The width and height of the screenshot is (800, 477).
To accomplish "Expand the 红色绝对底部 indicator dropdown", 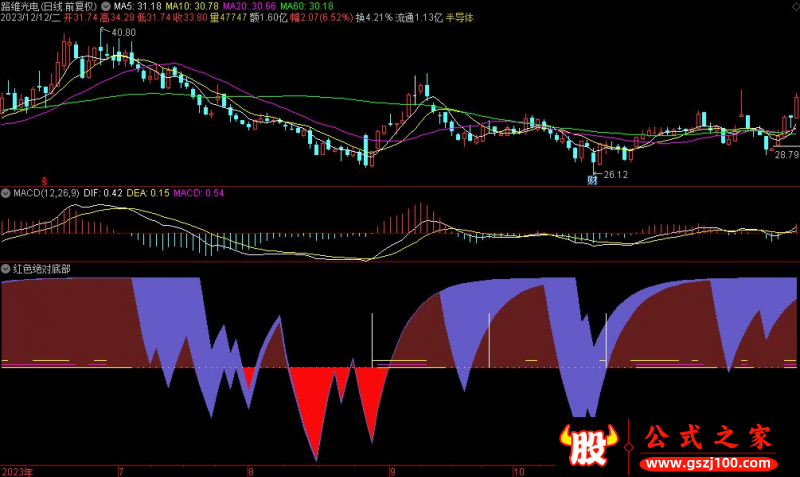I will 6,269.
